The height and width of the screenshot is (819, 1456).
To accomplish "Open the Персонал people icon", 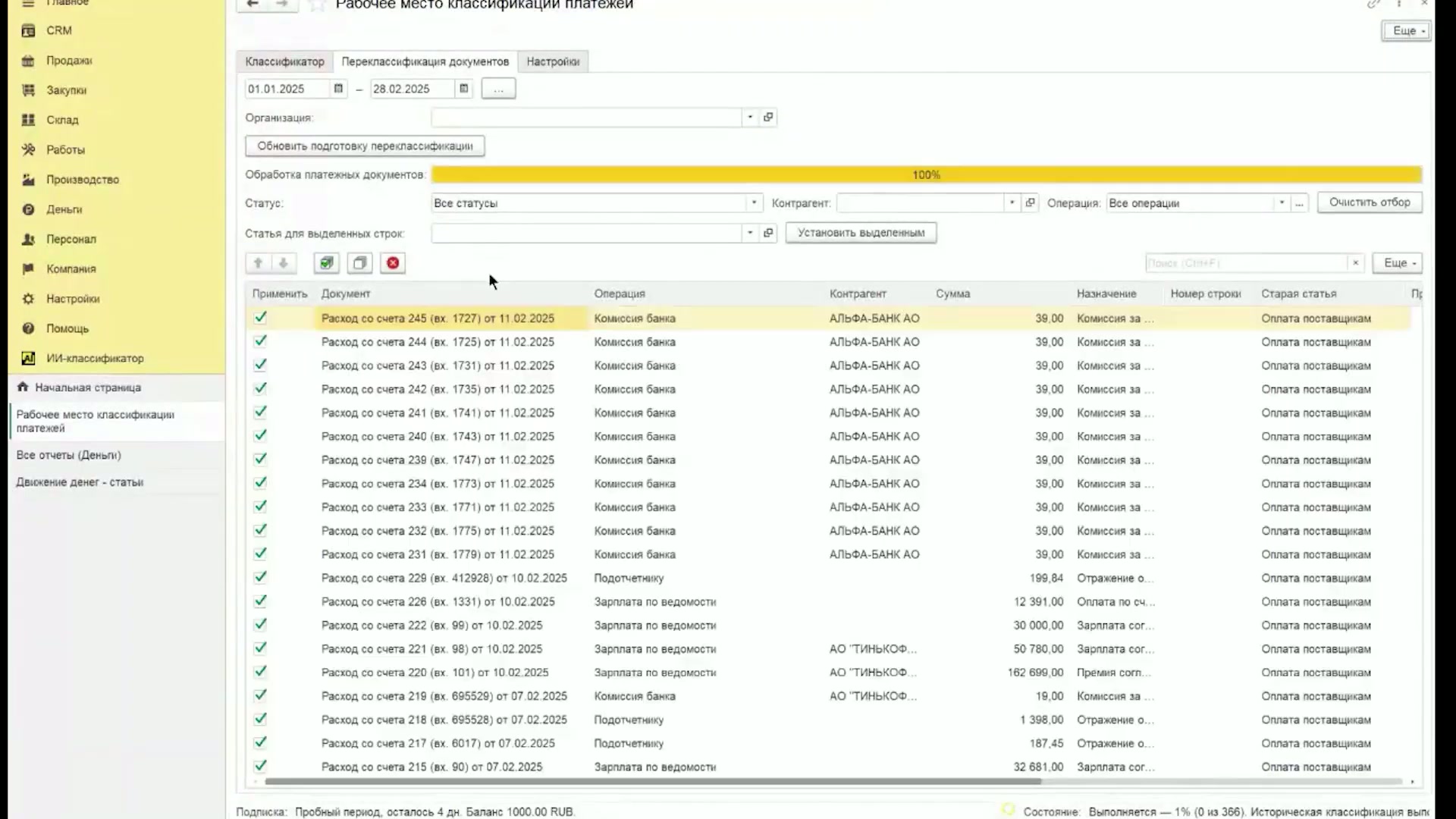I will click(x=28, y=239).
